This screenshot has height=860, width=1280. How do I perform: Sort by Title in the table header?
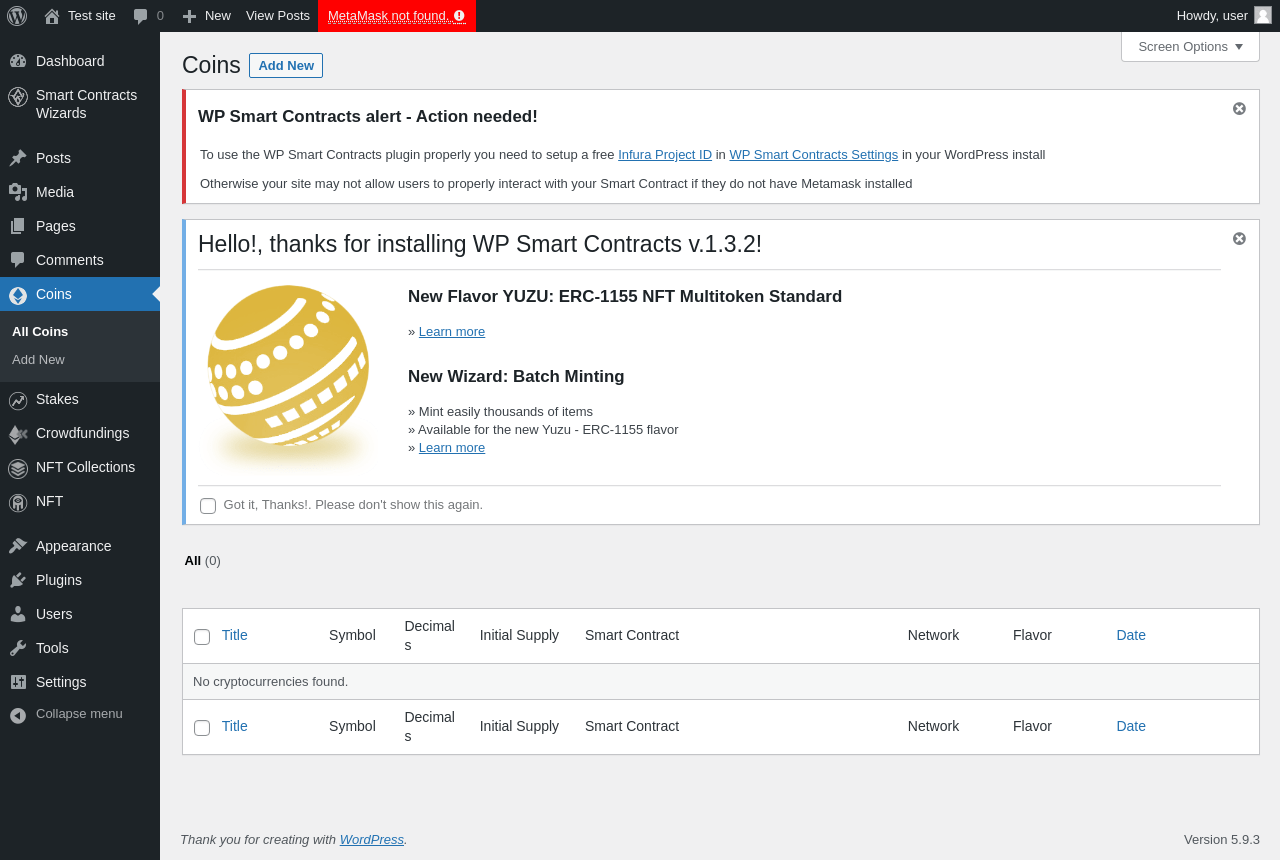[235, 635]
